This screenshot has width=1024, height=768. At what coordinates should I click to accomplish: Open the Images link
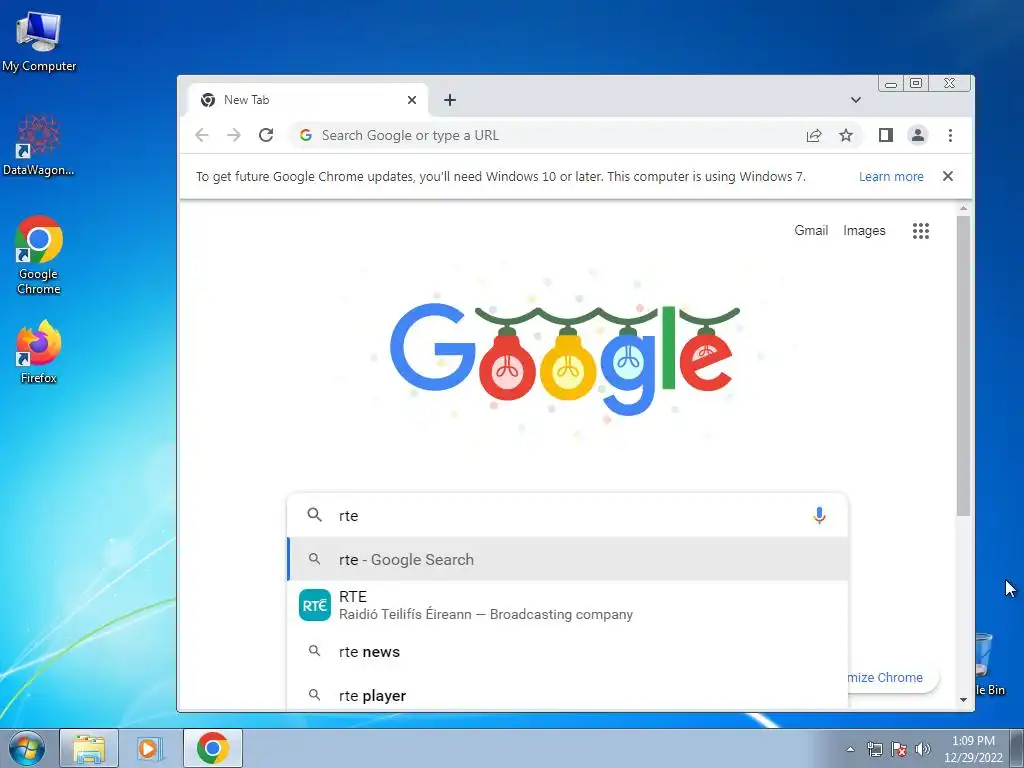click(x=864, y=231)
